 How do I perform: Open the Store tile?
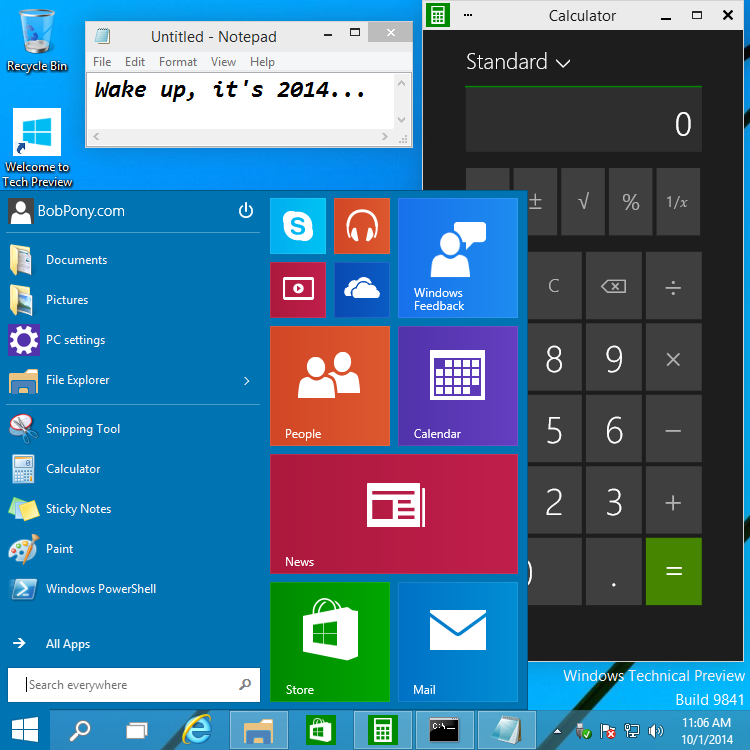click(x=330, y=642)
